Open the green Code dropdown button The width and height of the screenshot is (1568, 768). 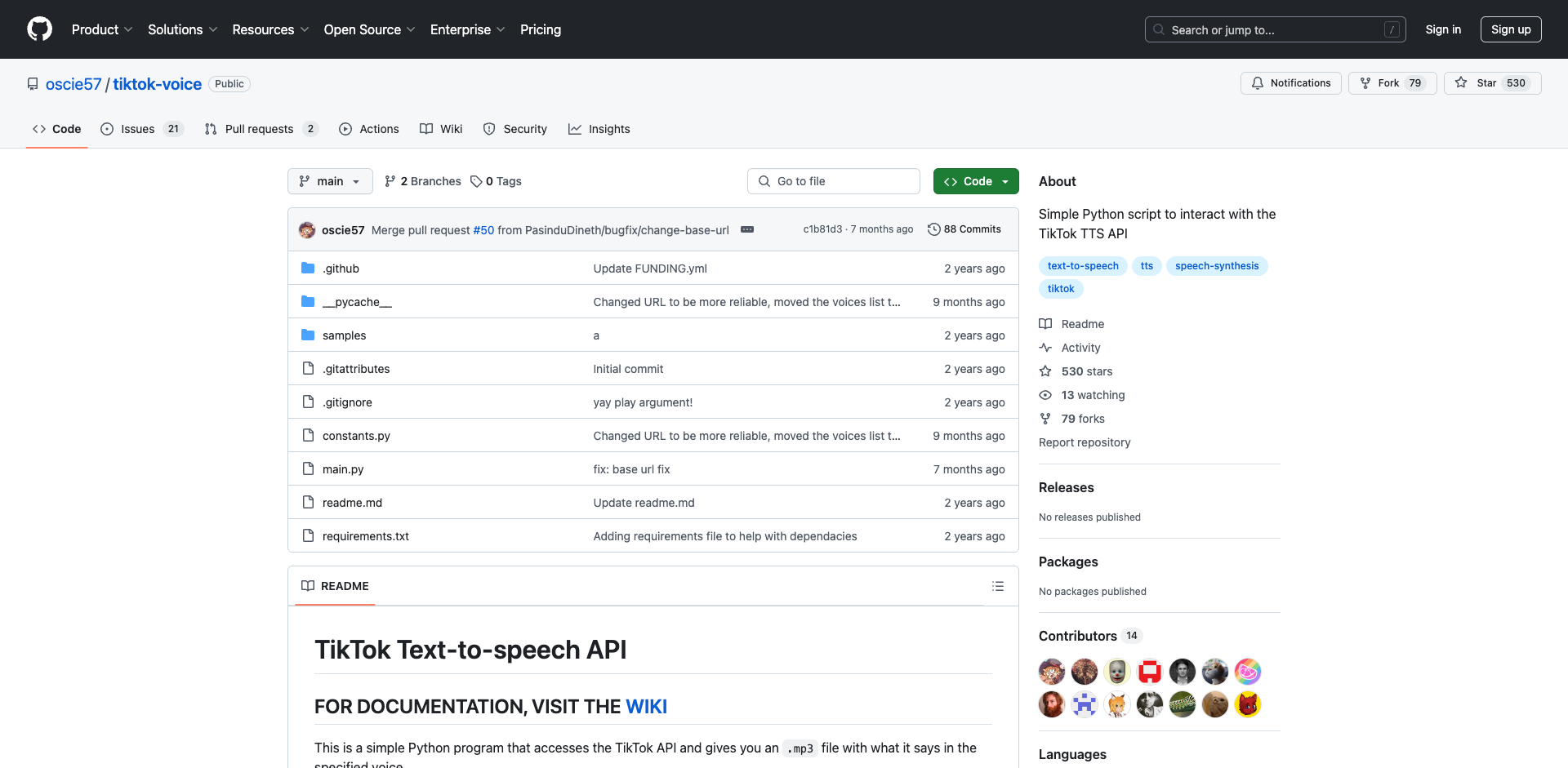(976, 181)
